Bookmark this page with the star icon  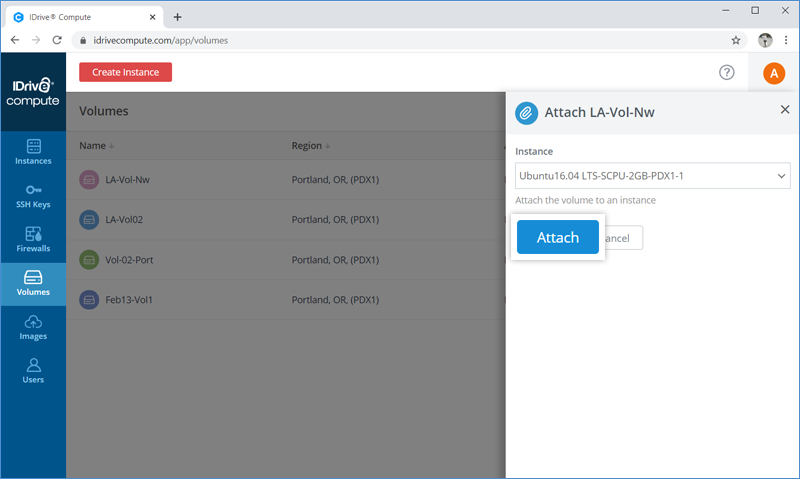pyautogui.click(x=736, y=40)
